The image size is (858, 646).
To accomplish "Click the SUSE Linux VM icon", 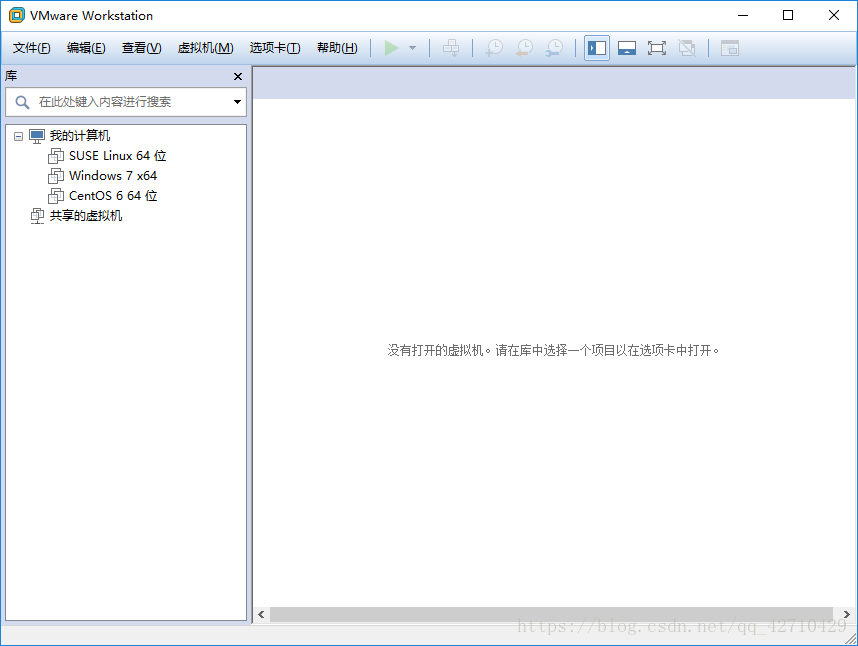I will coord(56,156).
